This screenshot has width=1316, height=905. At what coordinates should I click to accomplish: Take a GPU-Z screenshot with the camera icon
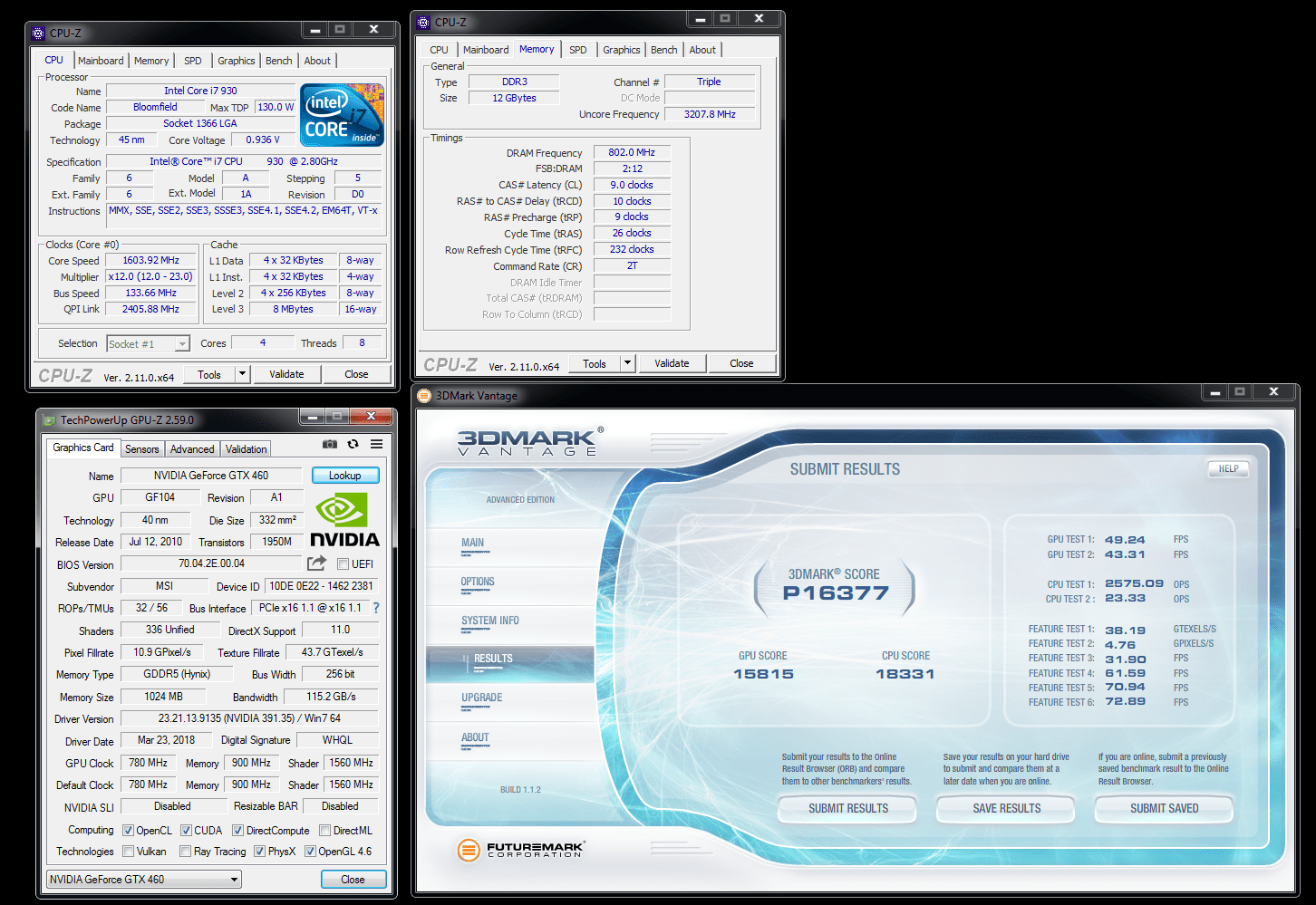pos(330,444)
